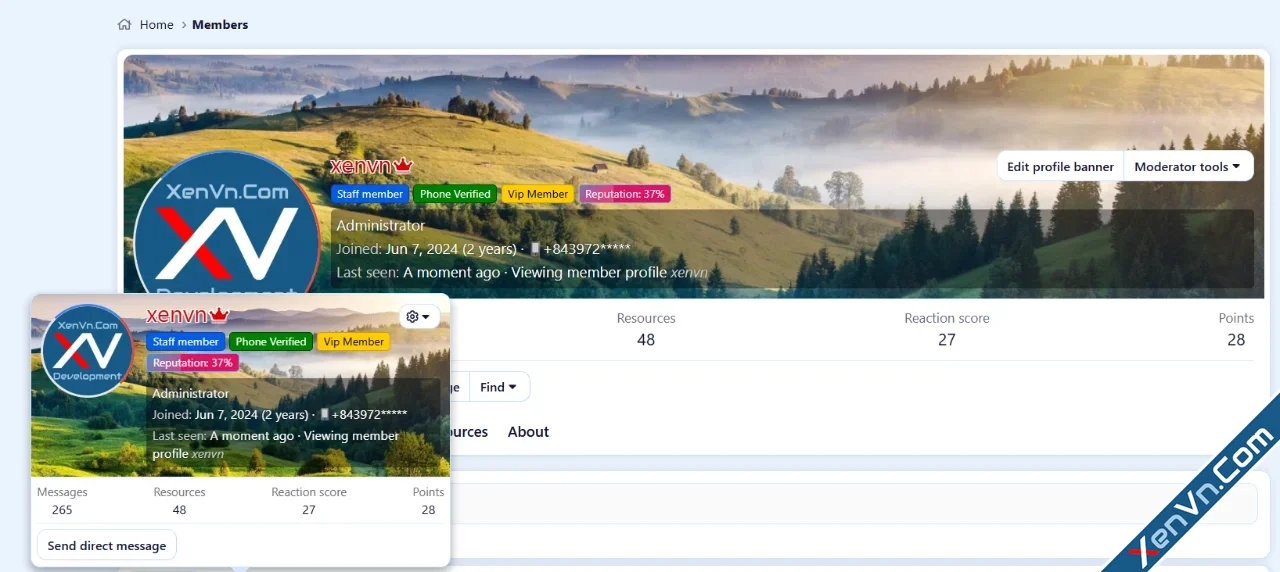Click the large XenVn.Com avatar in profile banner
Viewport: 1280px width, 572px height.
pos(226,226)
